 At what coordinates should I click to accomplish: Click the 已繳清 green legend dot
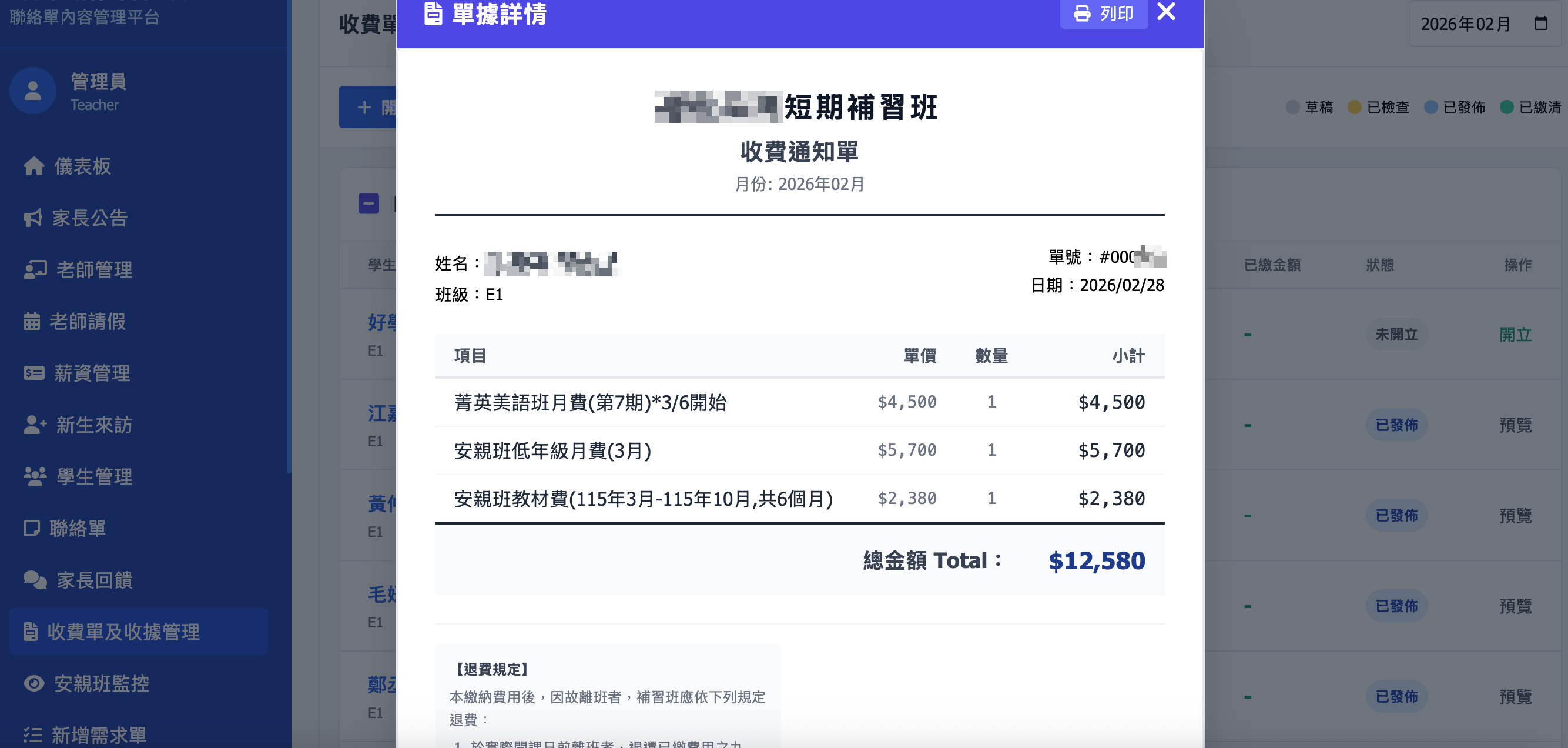coord(1506,107)
